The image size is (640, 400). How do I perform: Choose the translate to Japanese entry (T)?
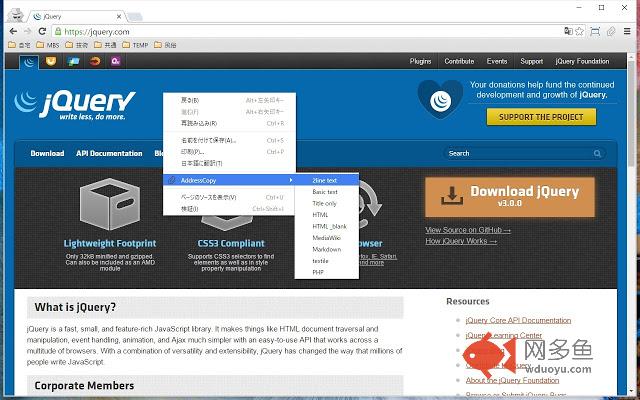coord(229,163)
